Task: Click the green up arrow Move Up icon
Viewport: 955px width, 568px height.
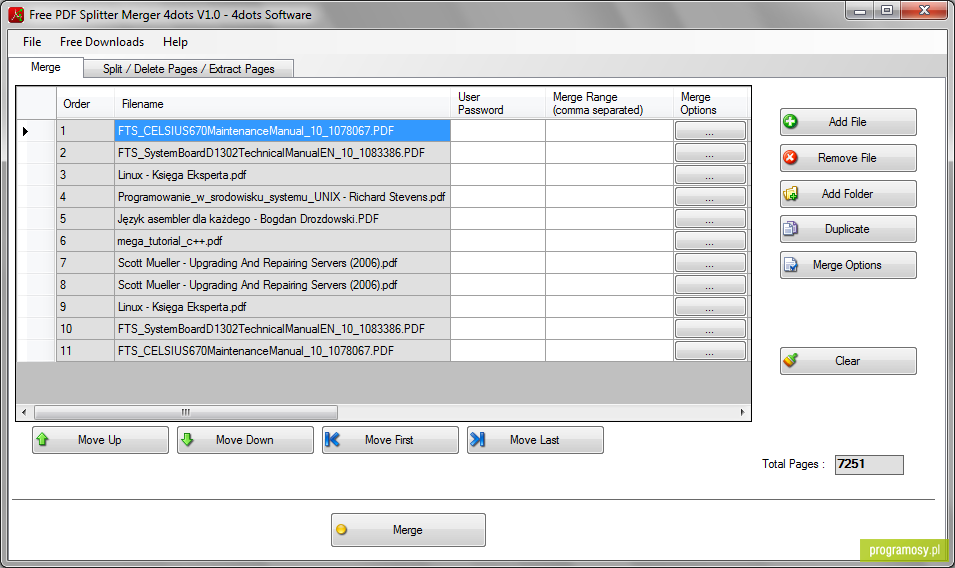Action: 43,440
